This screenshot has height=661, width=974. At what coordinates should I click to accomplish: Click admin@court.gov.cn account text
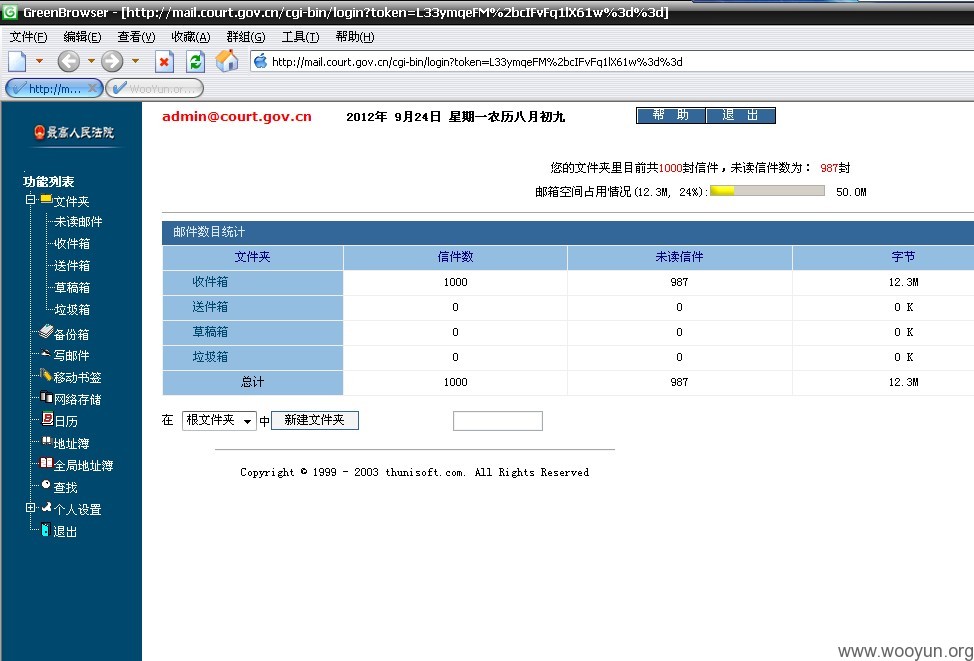(x=237, y=117)
